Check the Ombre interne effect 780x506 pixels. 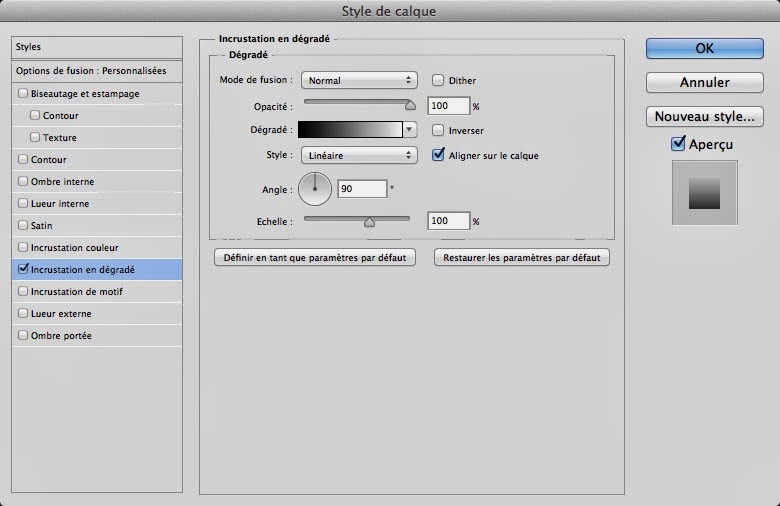(23, 181)
